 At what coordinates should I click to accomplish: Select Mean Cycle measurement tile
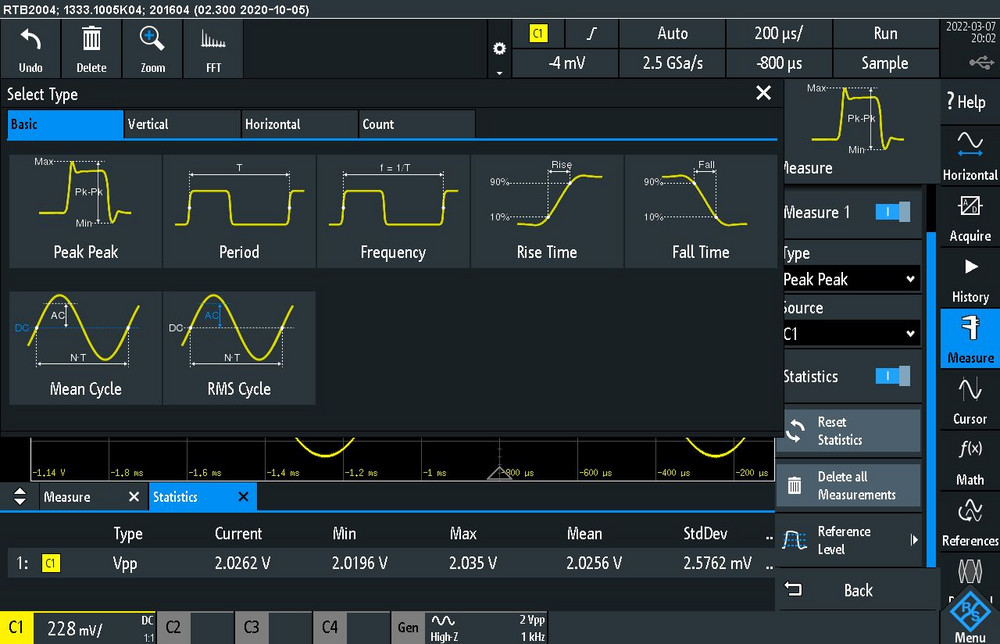tap(85, 348)
